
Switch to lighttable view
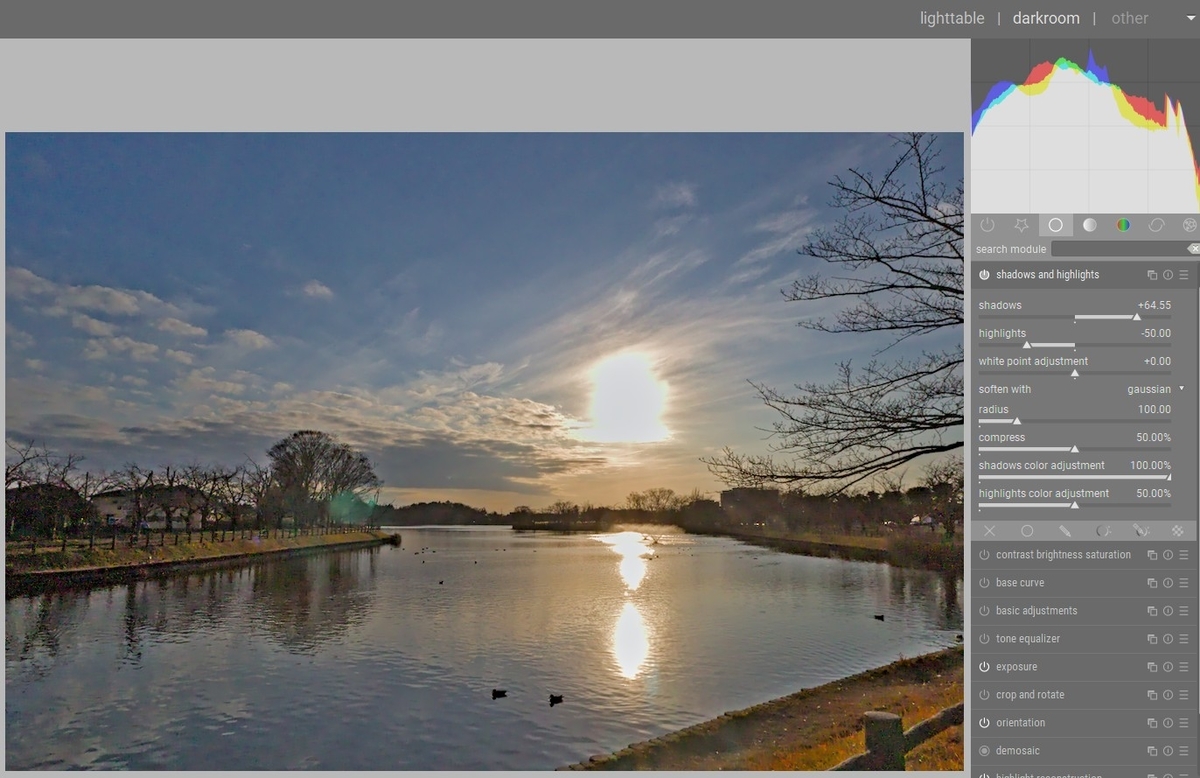(952, 18)
